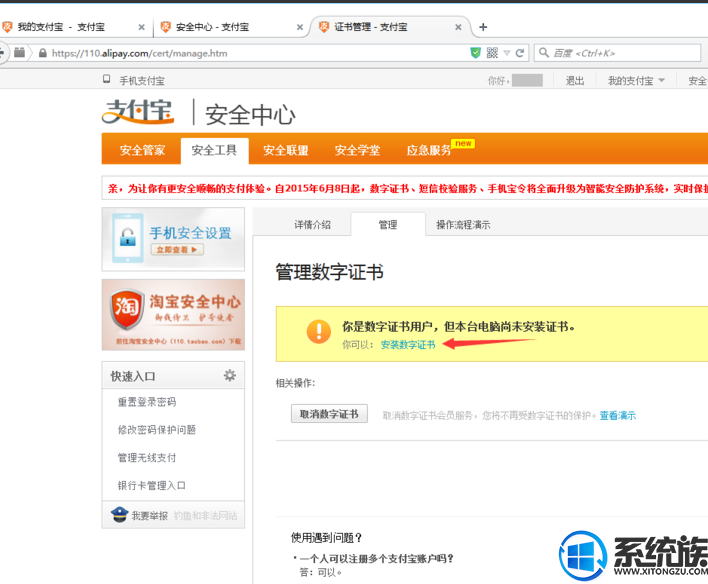
Task: Open the 查看演示 link
Action: click(x=617, y=416)
